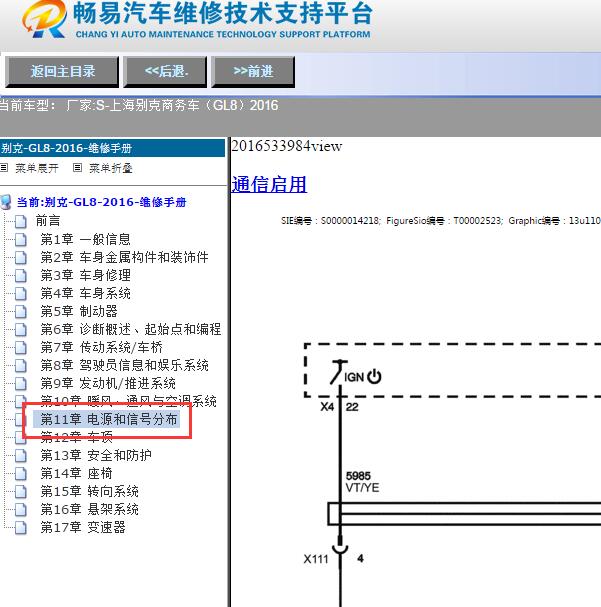Go forward with the >>前进 button

coord(253,72)
